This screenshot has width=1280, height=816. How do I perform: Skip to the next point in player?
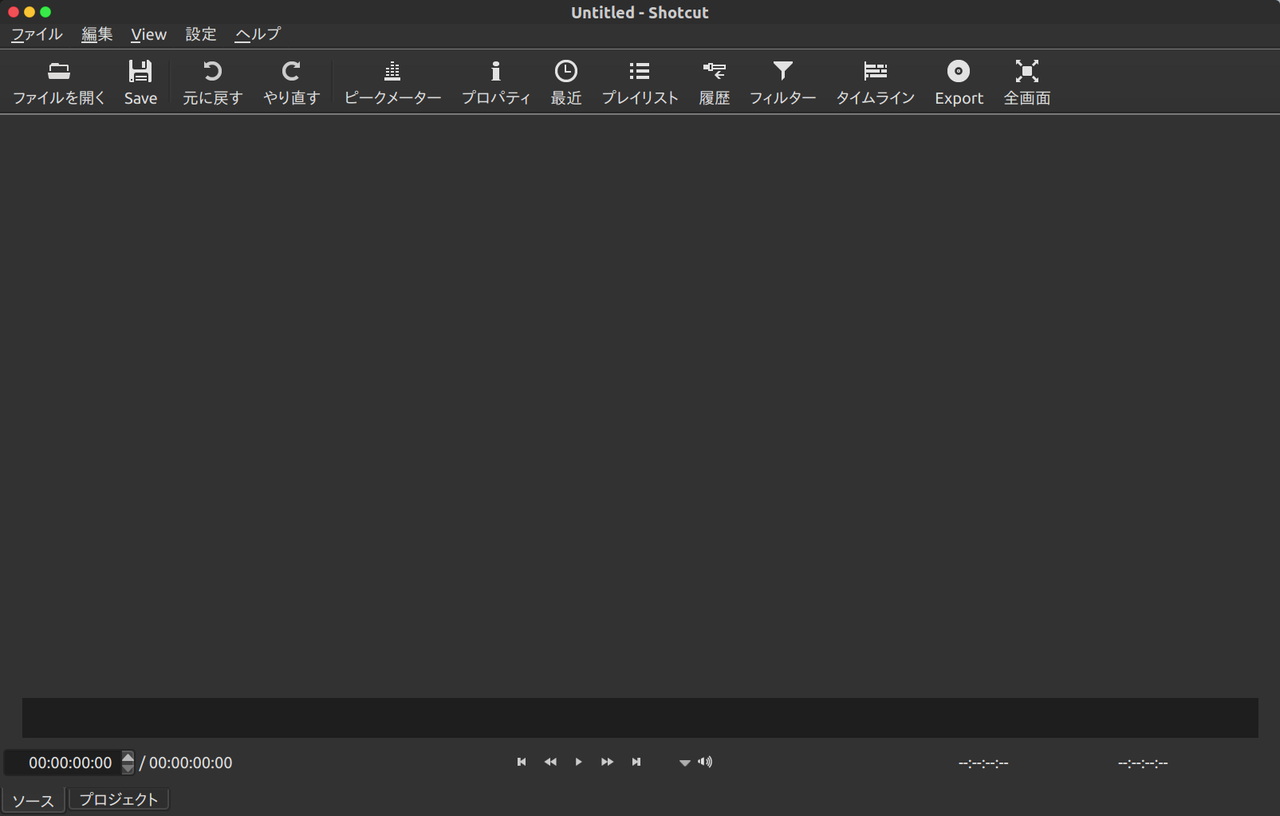coord(636,762)
